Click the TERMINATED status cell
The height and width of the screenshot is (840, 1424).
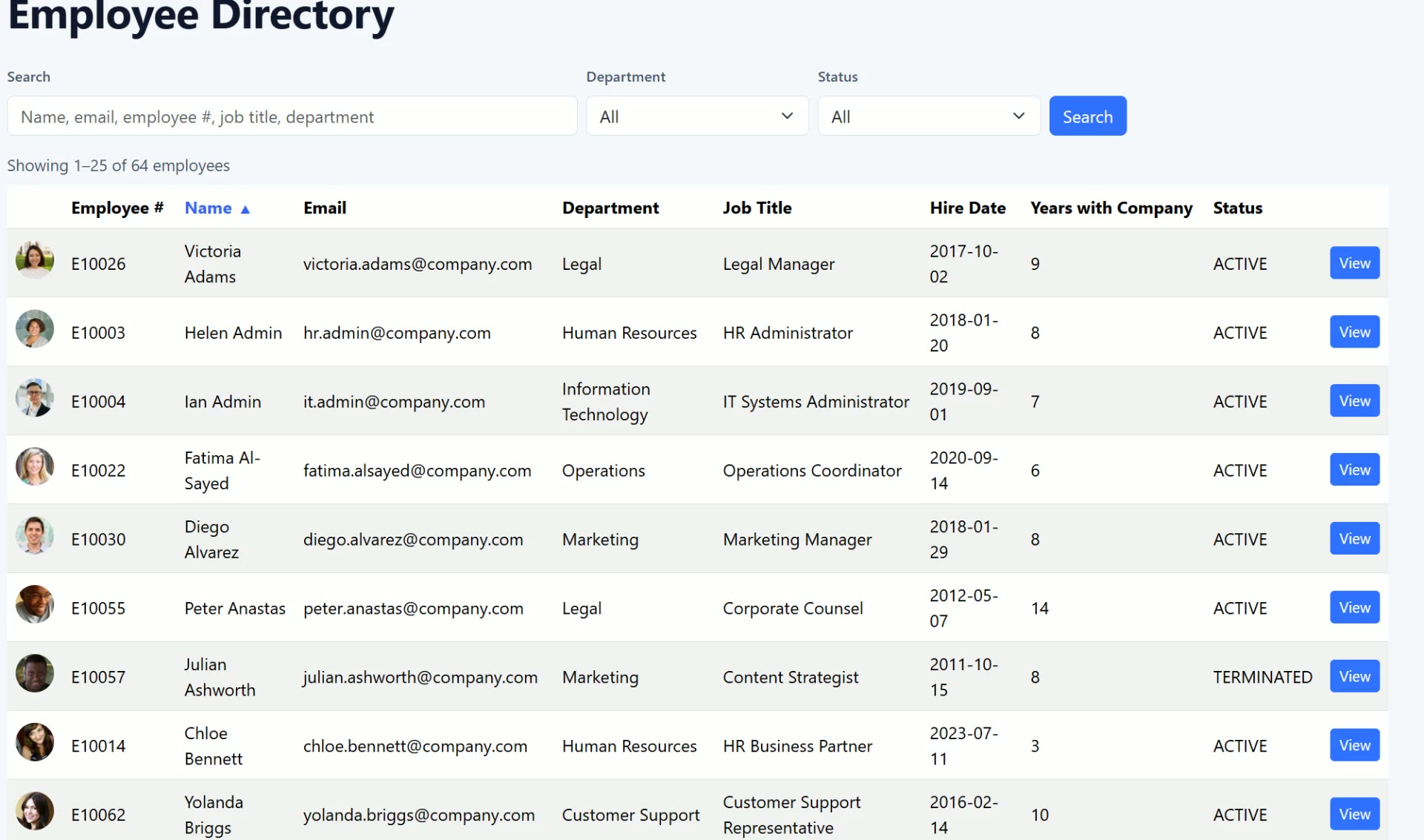(x=1262, y=678)
